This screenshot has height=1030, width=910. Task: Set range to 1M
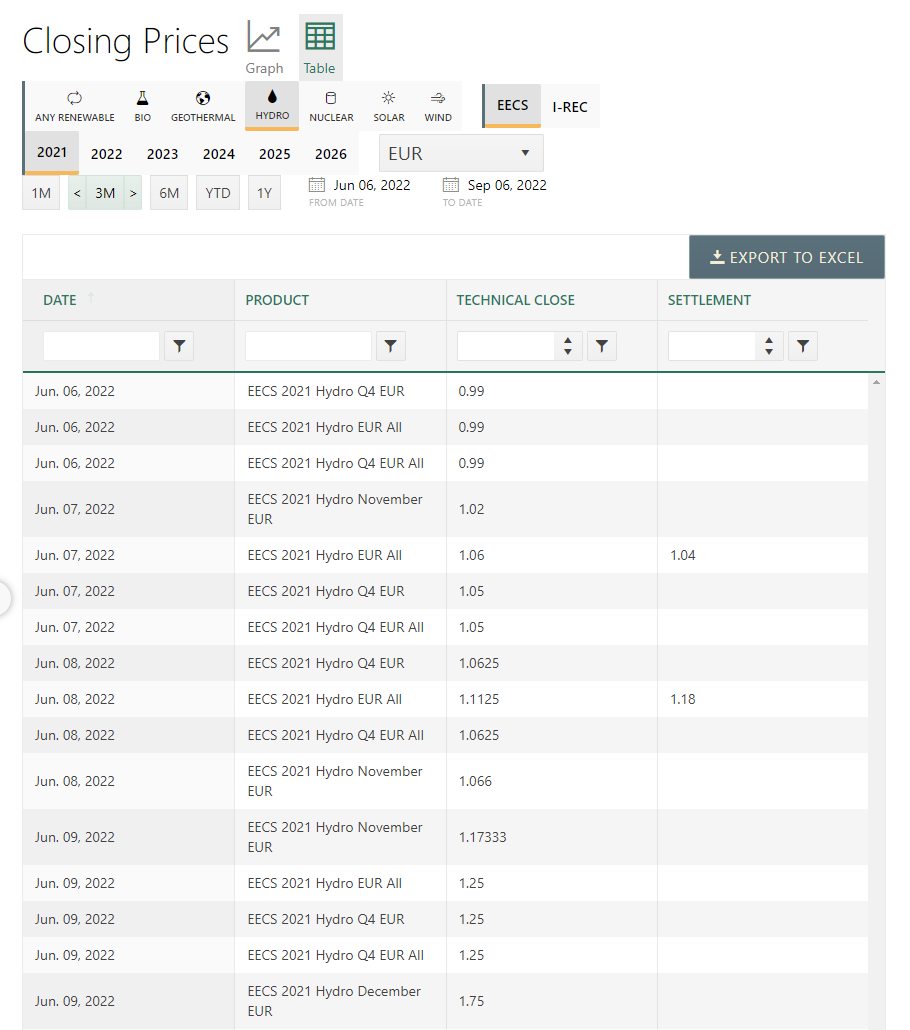[41, 193]
